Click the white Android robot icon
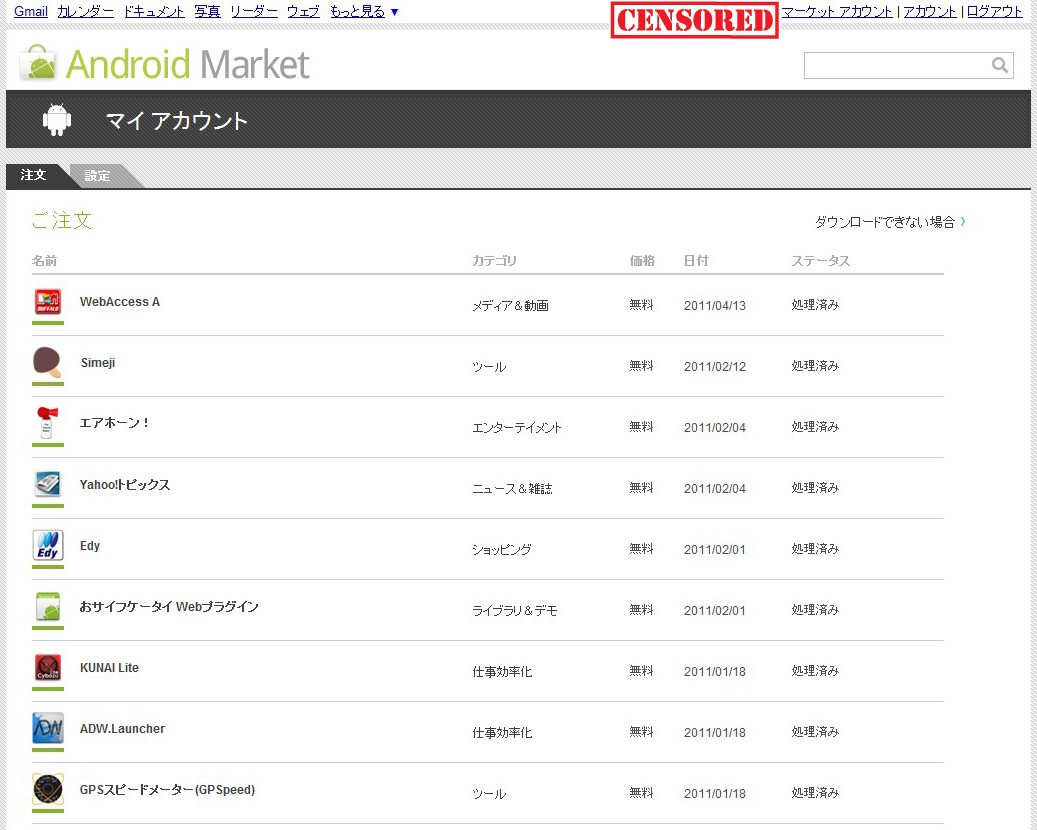Viewport: 1037px width, 830px height. 57,120
